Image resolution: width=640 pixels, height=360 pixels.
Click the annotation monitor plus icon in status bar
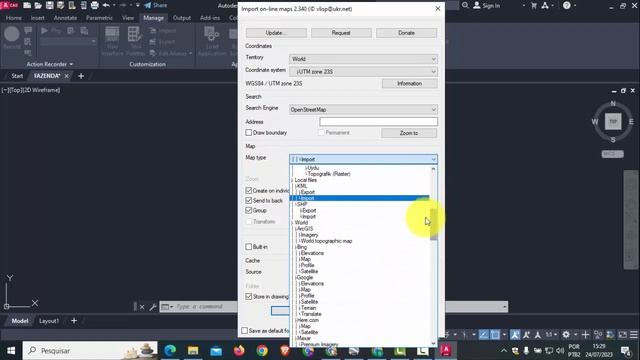coord(585,335)
